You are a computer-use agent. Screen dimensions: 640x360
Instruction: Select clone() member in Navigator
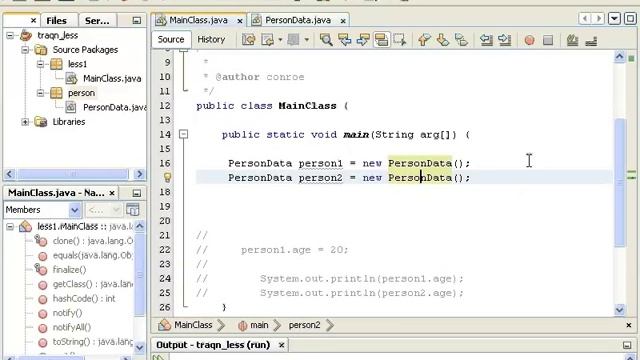click(93, 241)
